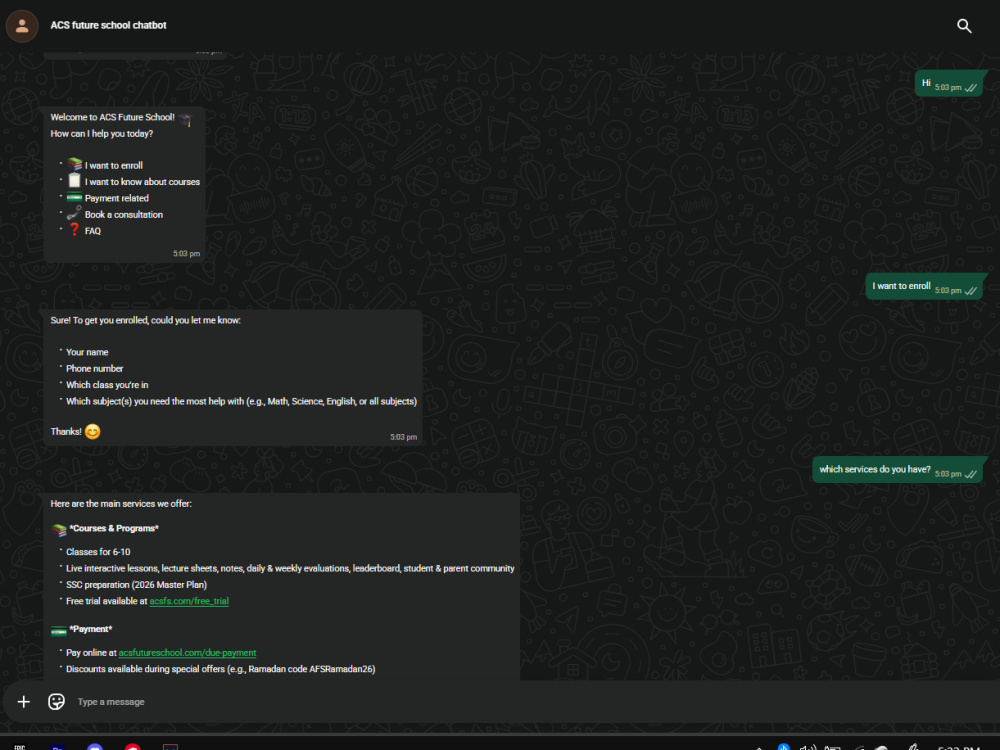Open the ACS chatbot profile avatar
1000x750 pixels.
[x=22, y=26]
